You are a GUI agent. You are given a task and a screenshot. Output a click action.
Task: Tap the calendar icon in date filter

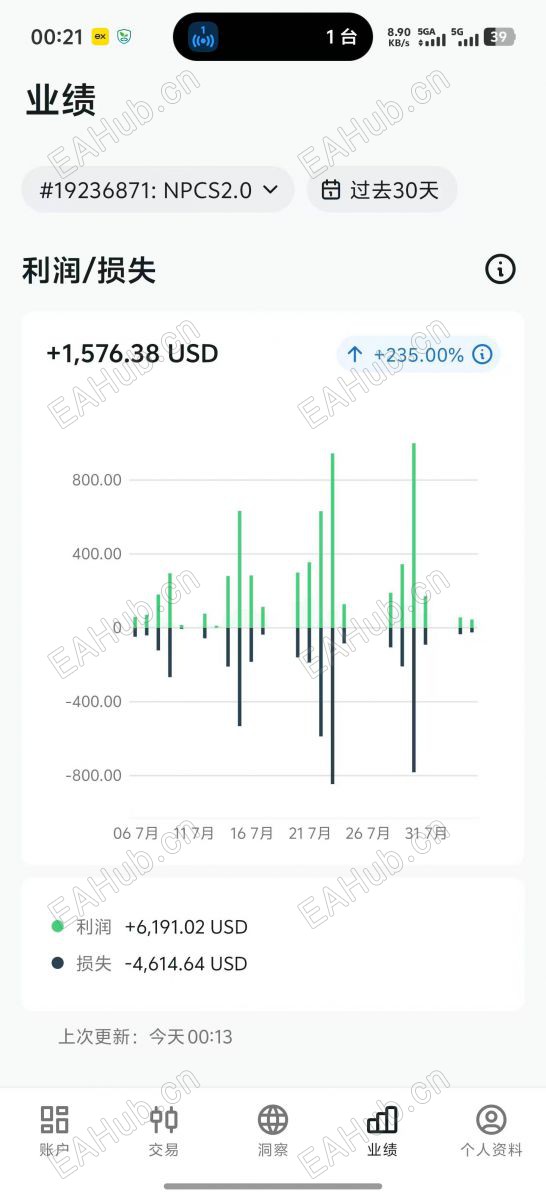tap(330, 190)
